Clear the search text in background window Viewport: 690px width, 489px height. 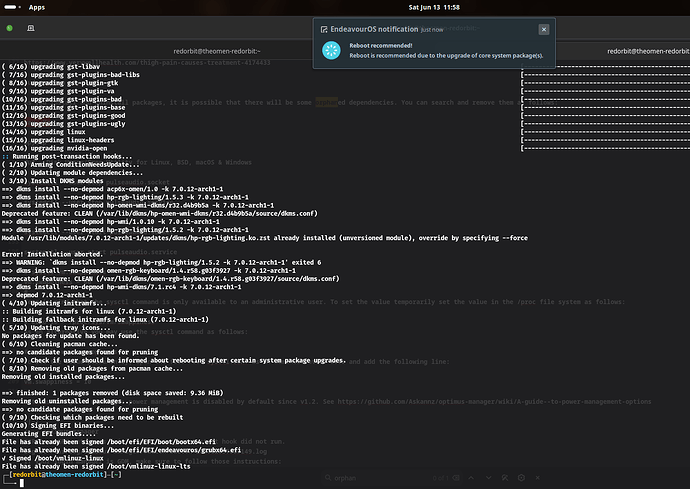(x=456, y=478)
